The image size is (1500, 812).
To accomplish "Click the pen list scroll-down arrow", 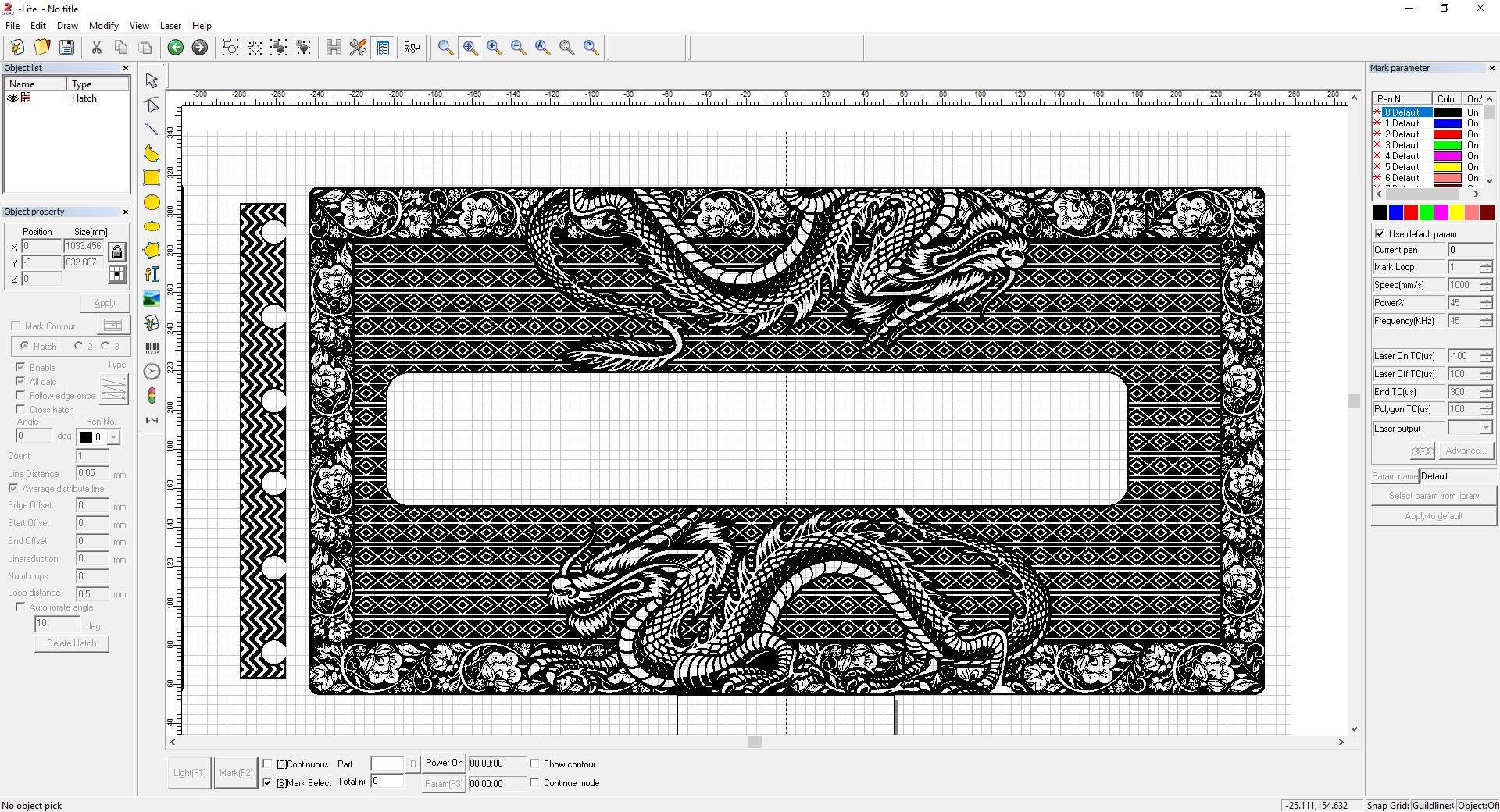I will [1490, 180].
